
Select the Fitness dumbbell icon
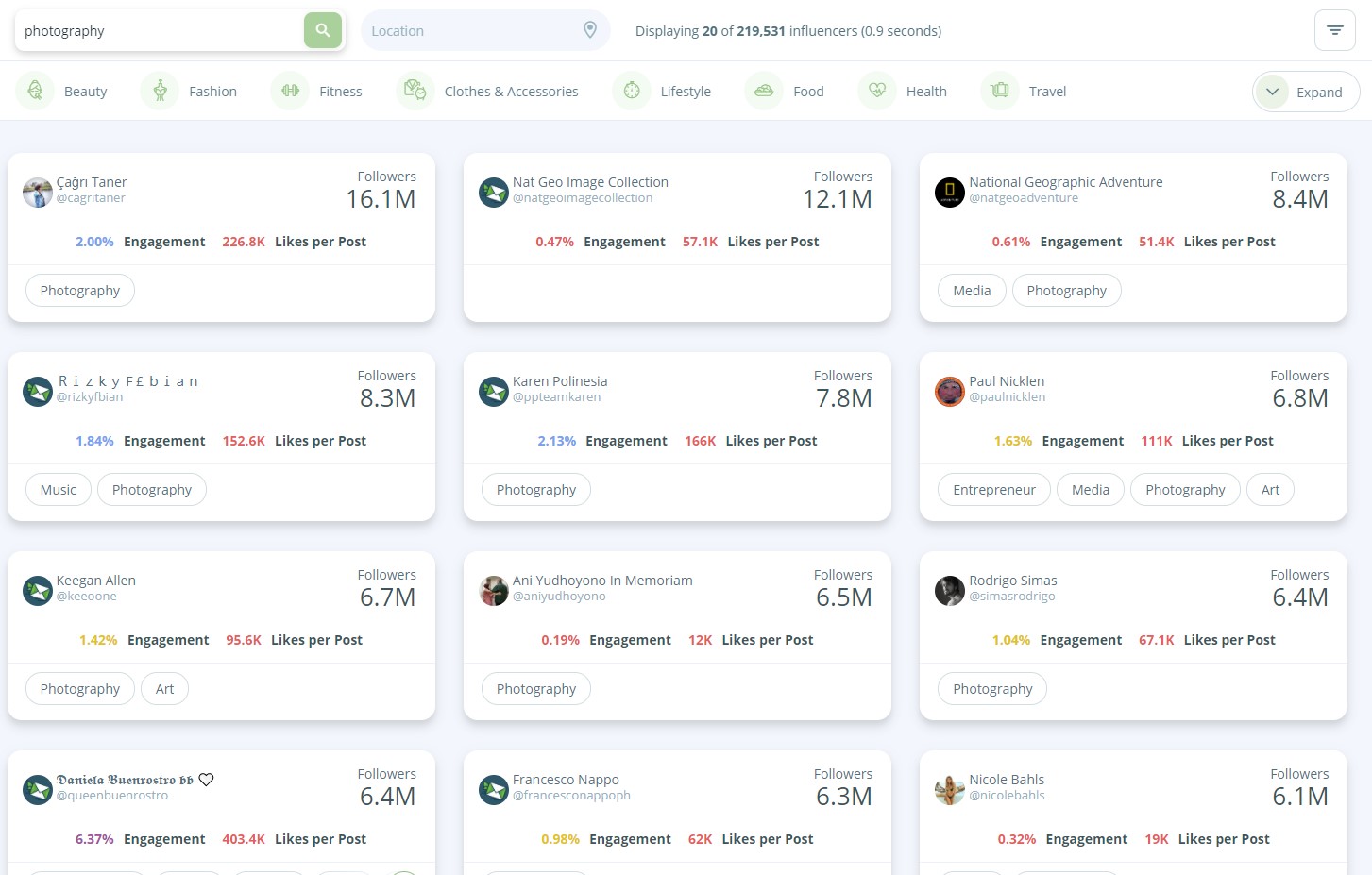click(x=290, y=91)
